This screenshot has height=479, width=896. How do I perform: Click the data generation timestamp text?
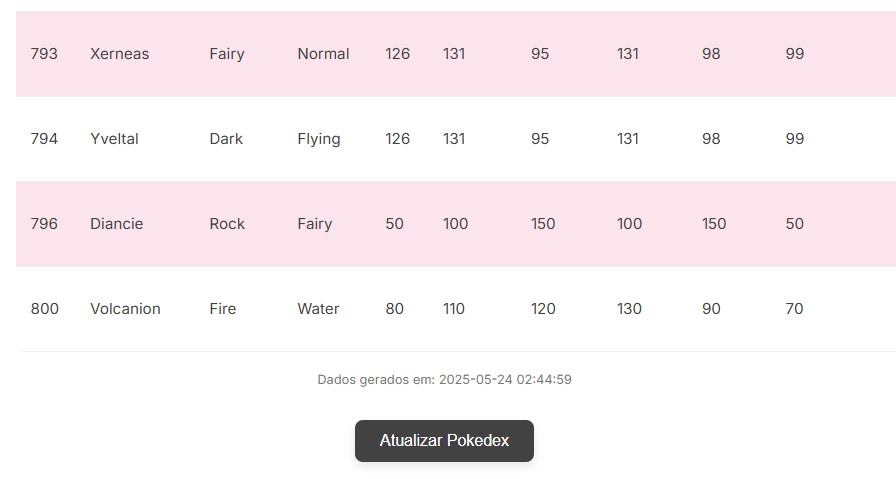444,380
